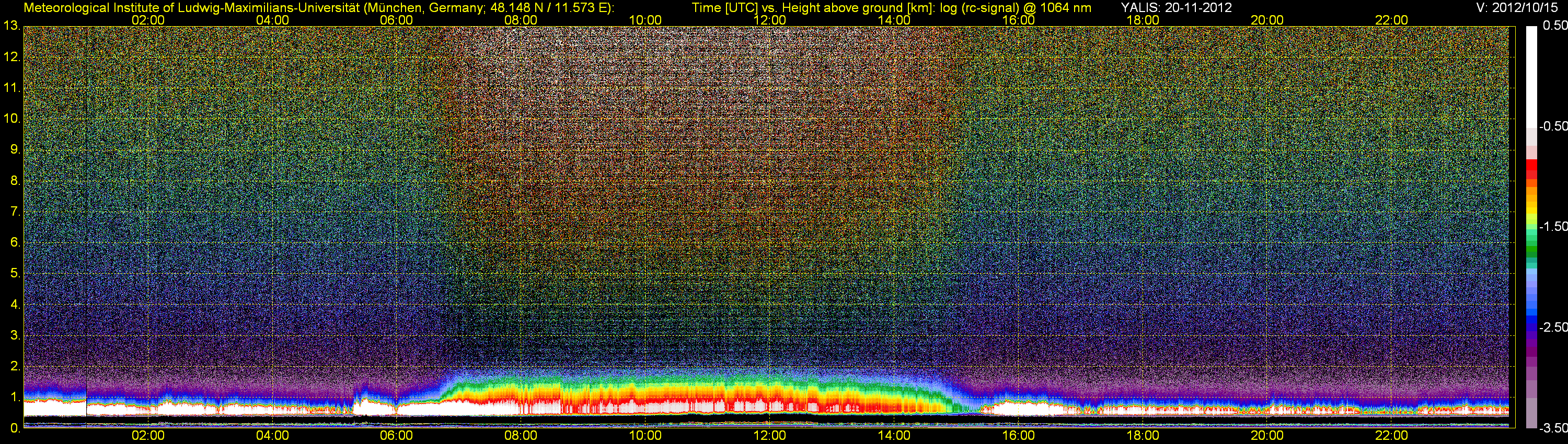This screenshot has height=444, width=1568.
Task: Click "06:00" on the upper time axis
Action: tap(396, 20)
